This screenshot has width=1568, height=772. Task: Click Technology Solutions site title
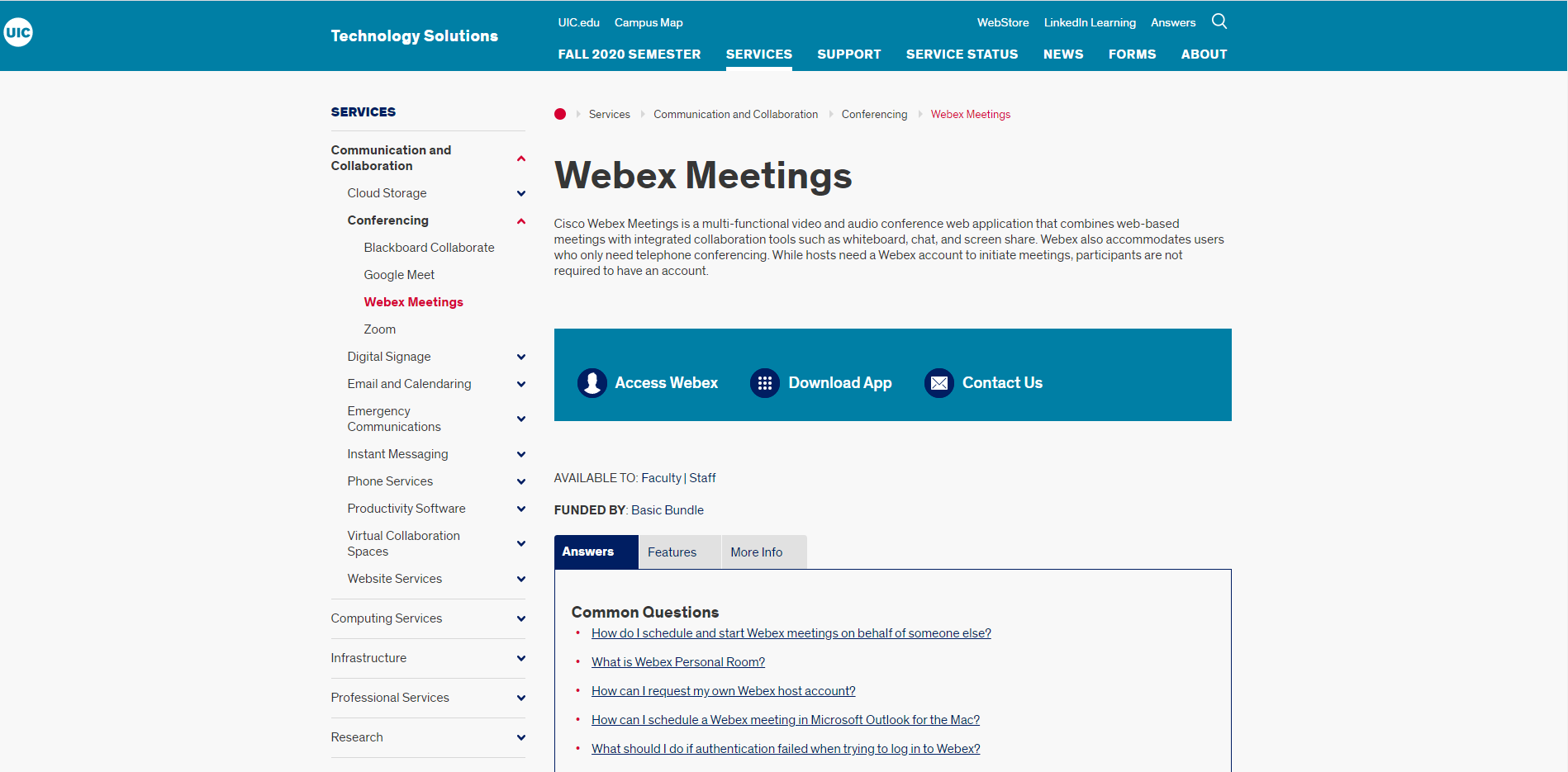[415, 36]
